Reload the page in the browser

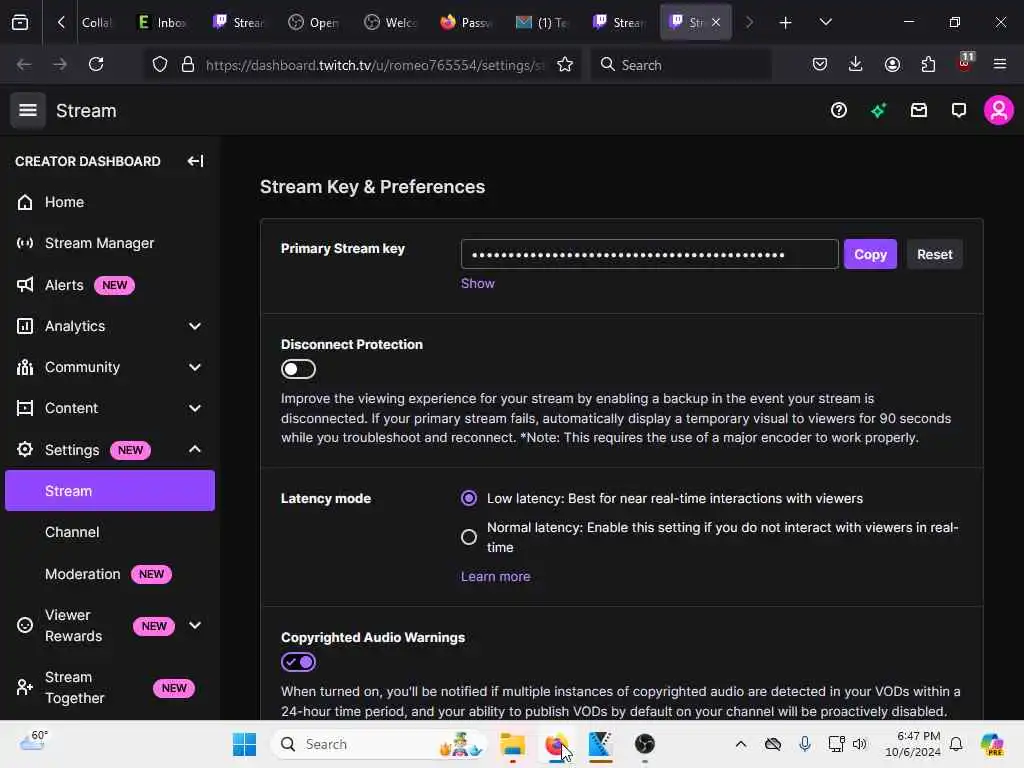click(96, 64)
